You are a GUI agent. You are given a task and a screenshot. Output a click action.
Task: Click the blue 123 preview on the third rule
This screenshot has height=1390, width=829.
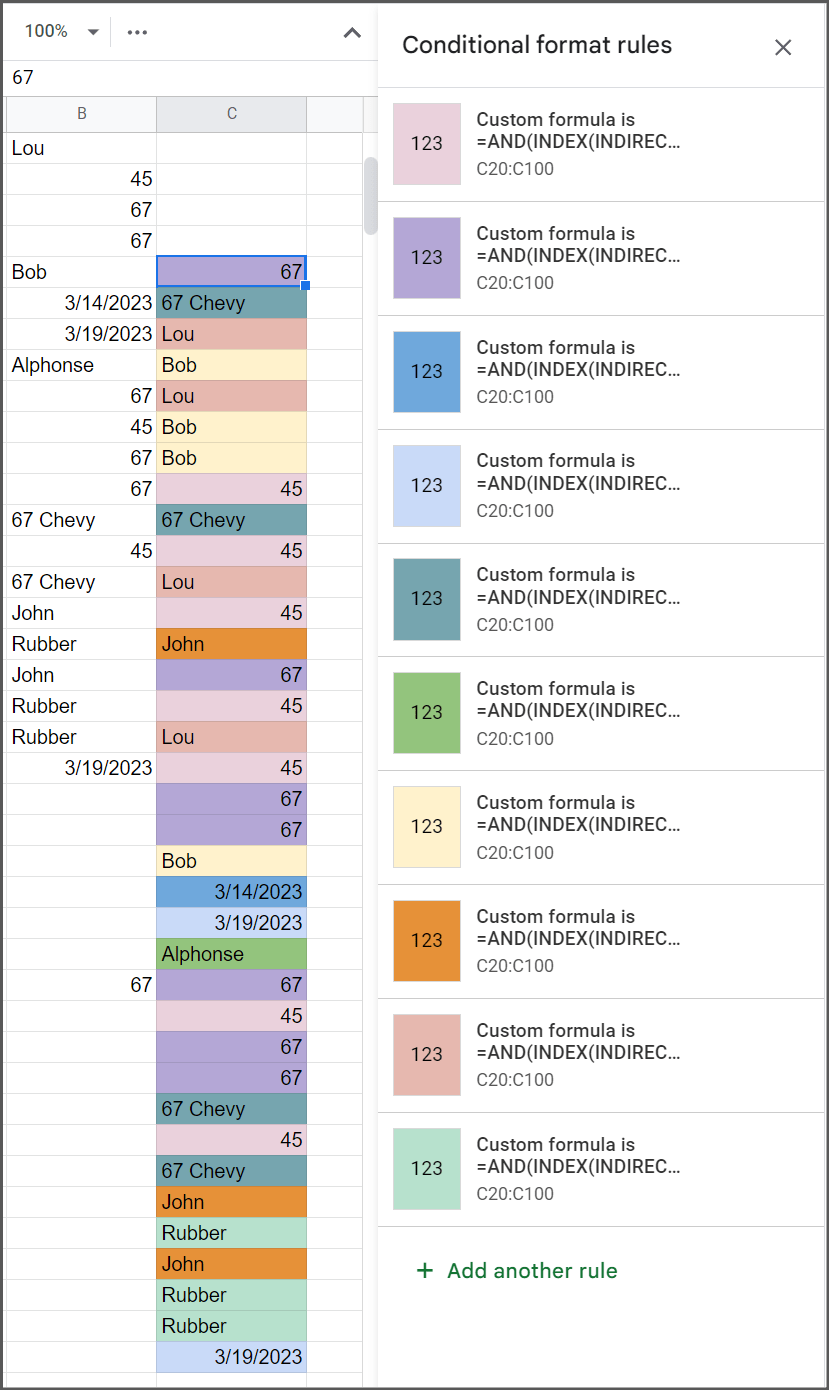tap(427, 372)
